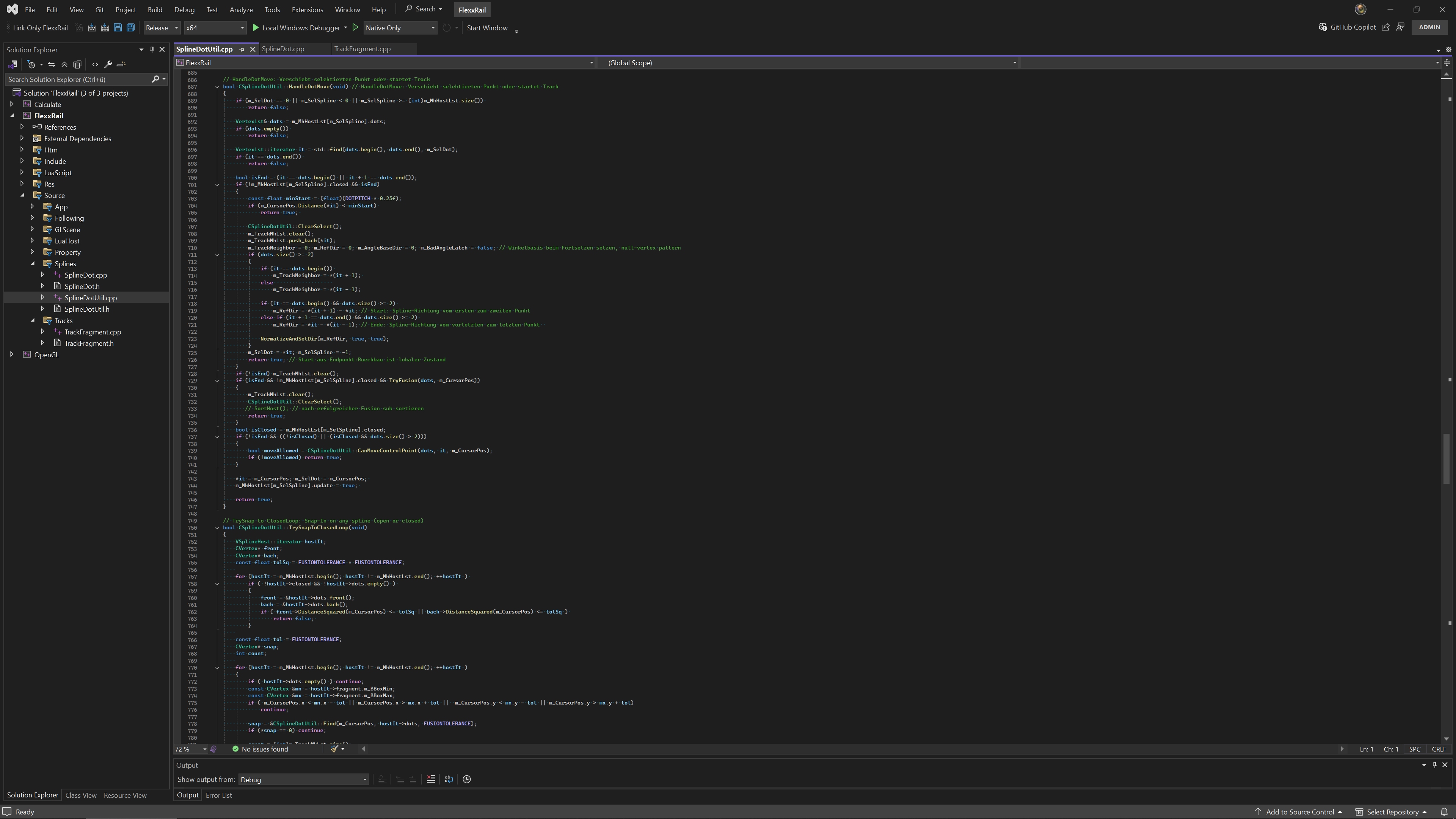Click Clear All red X in Output toolbar

coord(431,779)
